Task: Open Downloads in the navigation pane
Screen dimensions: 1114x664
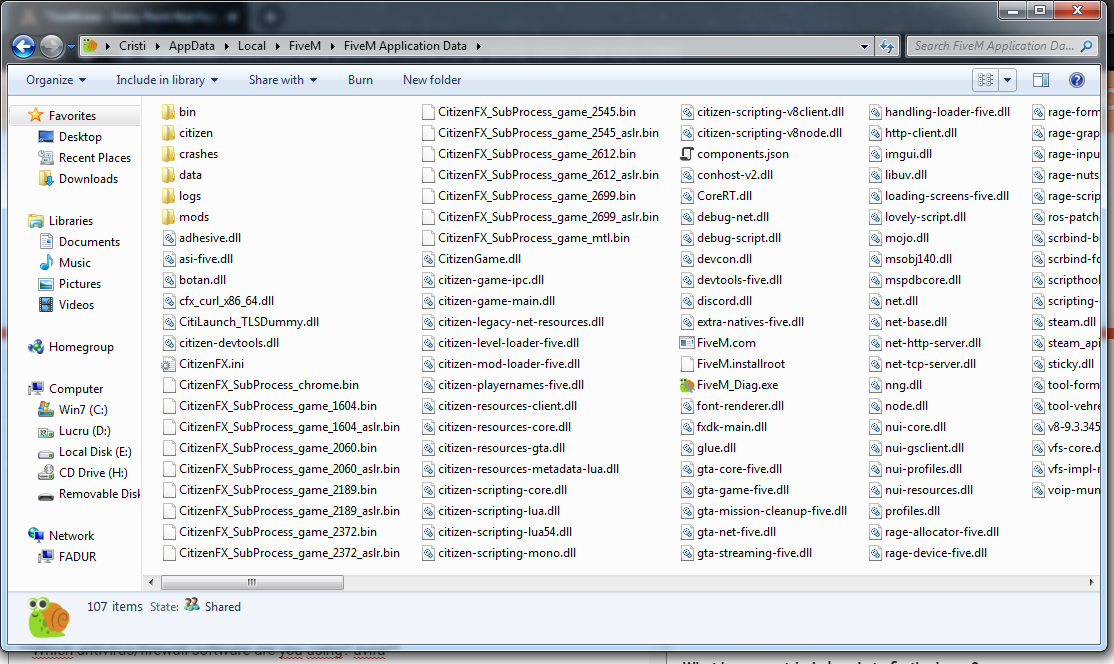Action: point(88,179)
